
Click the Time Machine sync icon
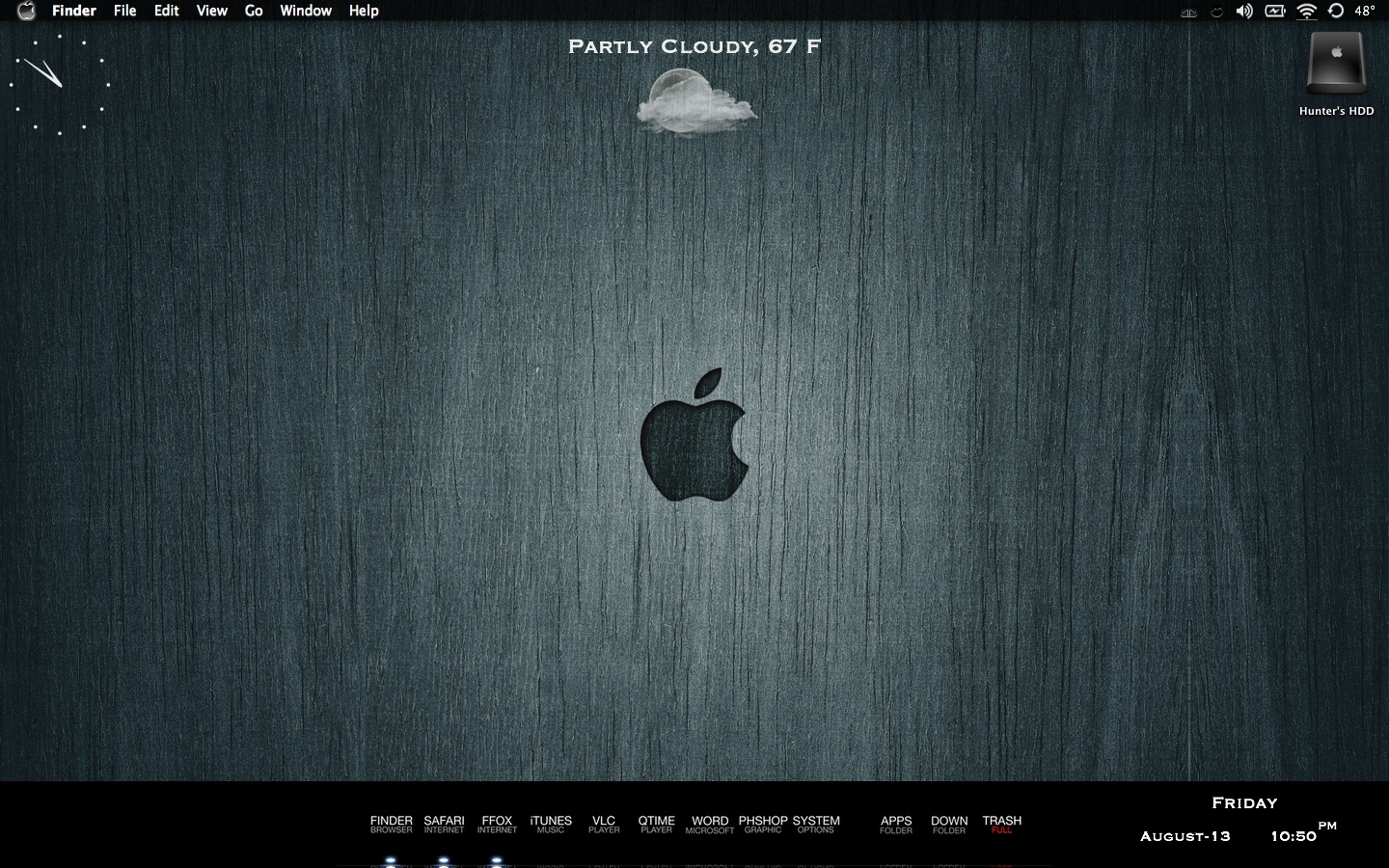[1336, 11]
